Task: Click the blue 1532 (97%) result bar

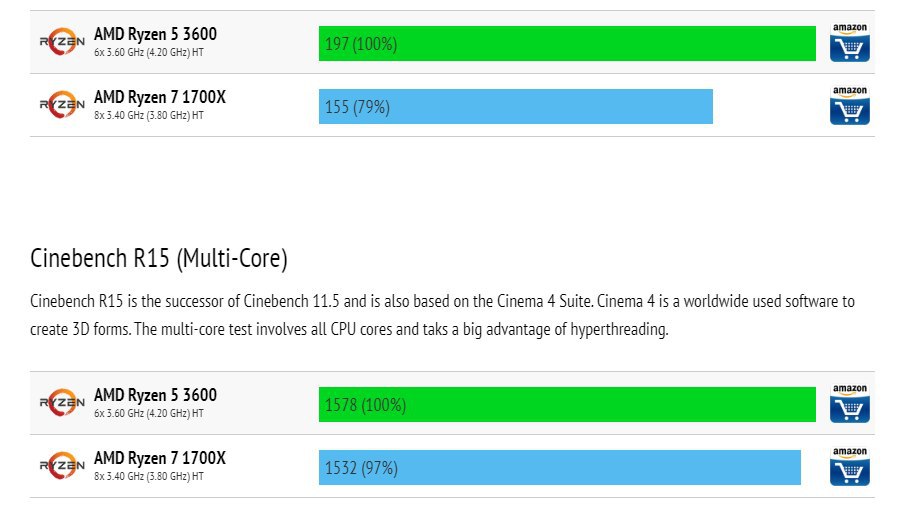Action: click(559, 468)
